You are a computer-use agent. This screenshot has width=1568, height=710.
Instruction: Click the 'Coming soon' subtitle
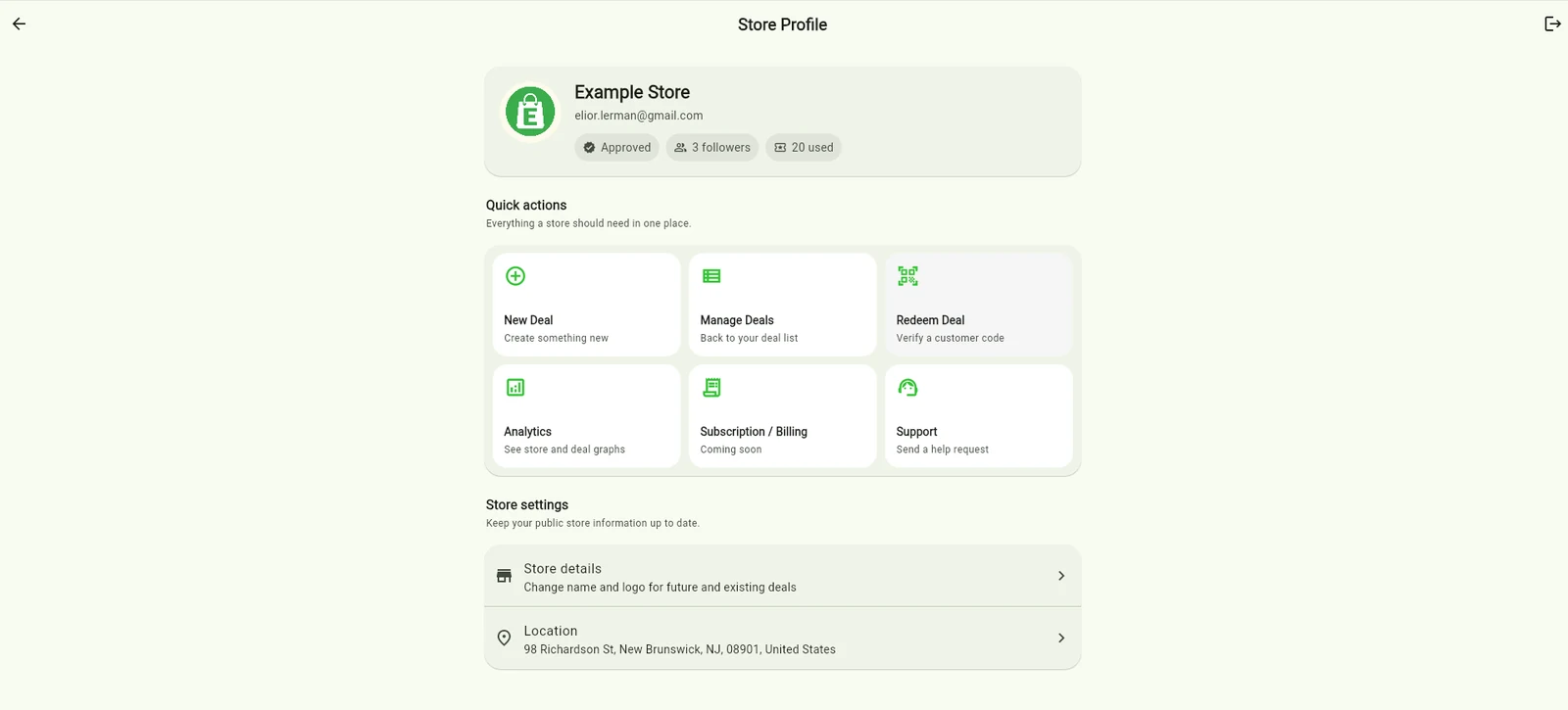pyautogui.click(x=730, y=450)
